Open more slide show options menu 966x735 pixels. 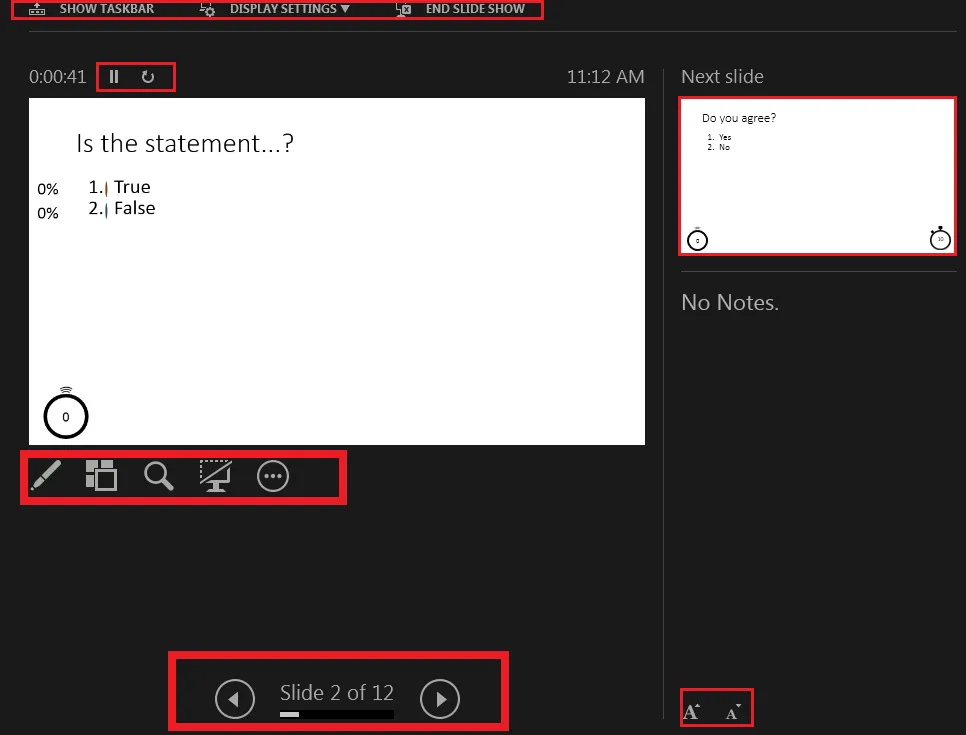point(273,476)
